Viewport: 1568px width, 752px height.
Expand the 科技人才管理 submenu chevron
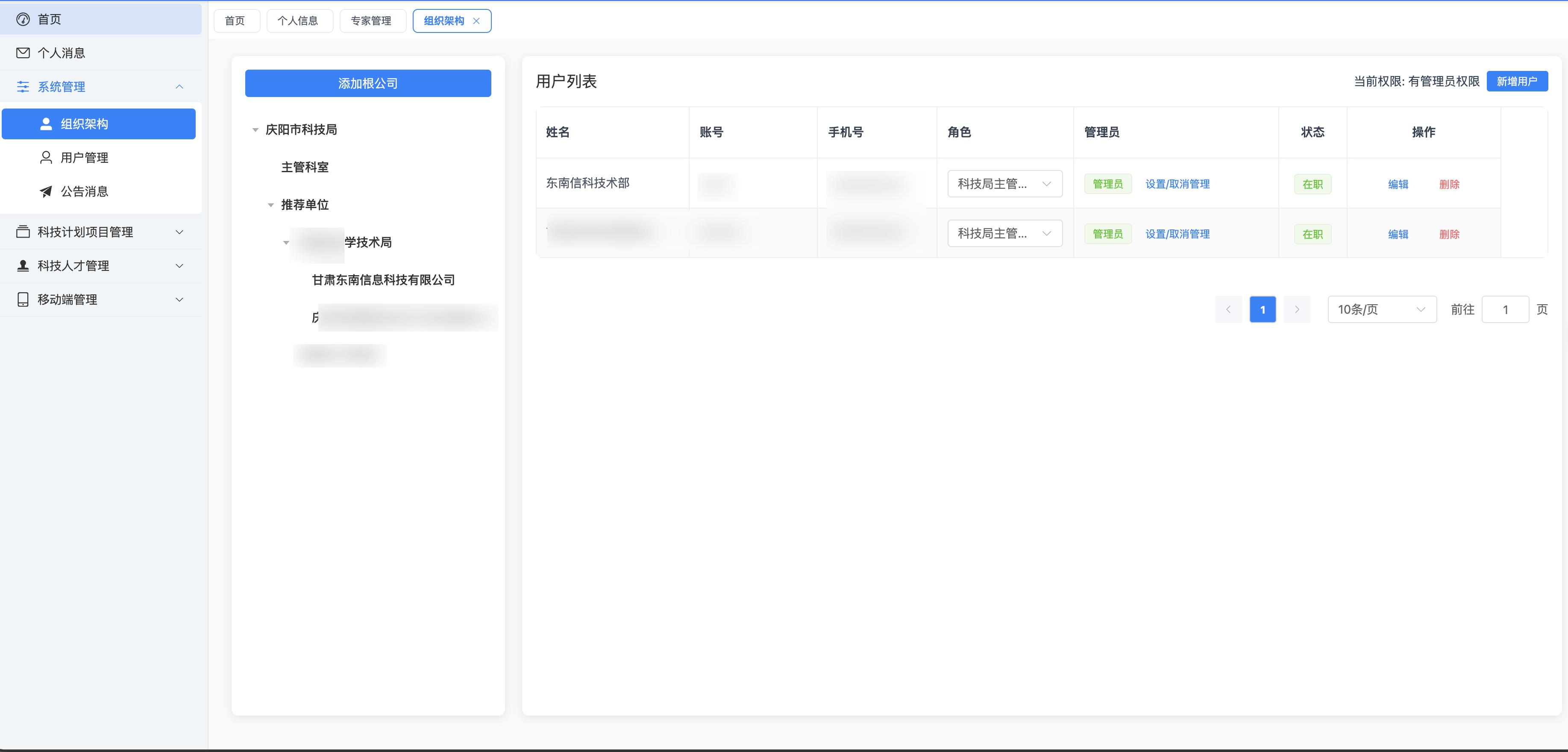coord(179,265)
